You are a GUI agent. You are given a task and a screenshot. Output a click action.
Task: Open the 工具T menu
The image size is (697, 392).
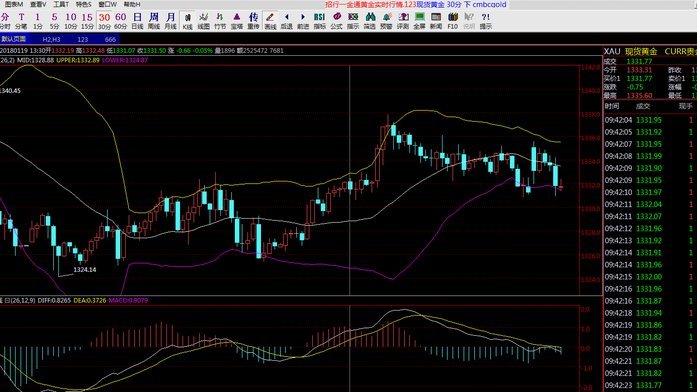(x=61, y=4)
